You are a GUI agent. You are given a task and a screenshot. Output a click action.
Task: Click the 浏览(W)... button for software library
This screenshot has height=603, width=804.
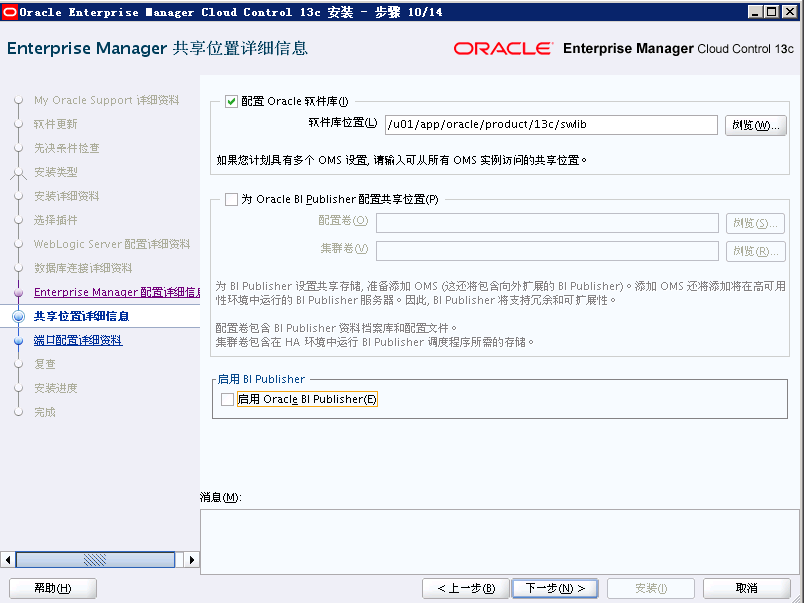tap(755, 125)
